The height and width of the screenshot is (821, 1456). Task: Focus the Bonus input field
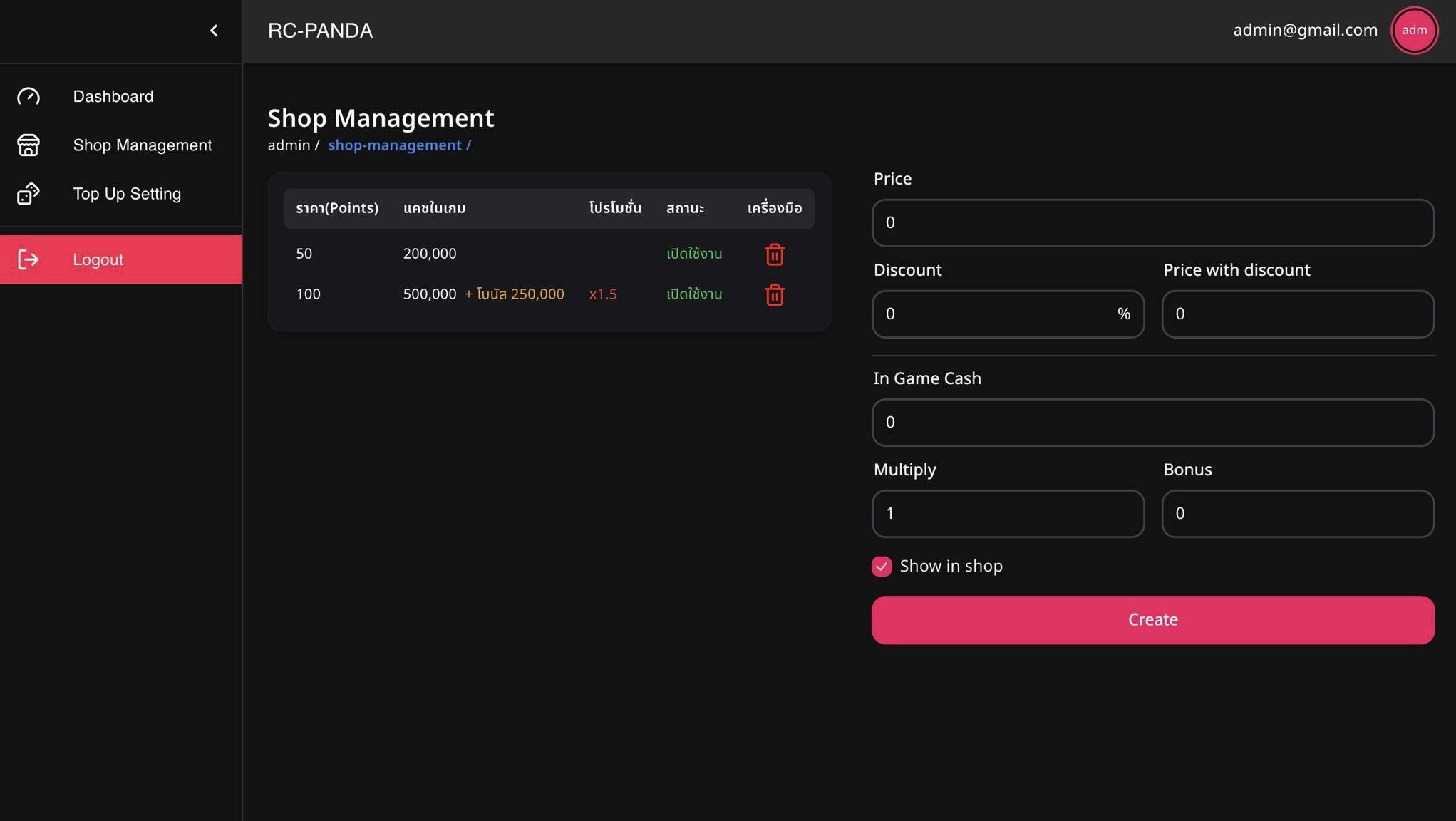click(1298, 514)
